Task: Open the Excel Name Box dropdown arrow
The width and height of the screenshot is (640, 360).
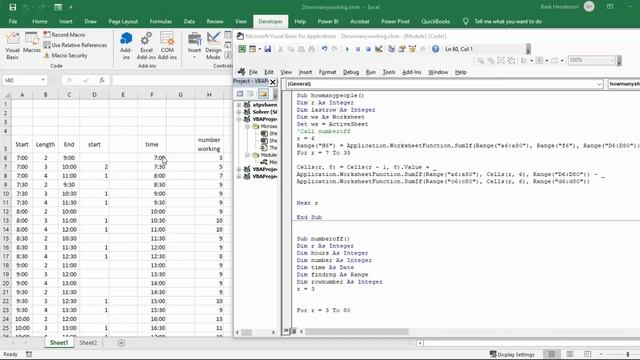Action: (x=43, y=80)
